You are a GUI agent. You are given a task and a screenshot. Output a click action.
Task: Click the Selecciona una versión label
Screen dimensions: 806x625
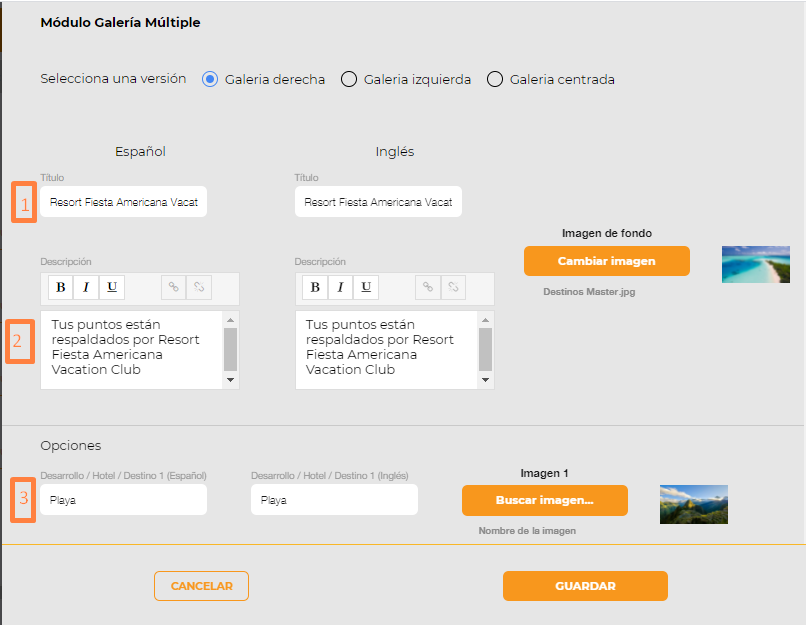pos(113,79)
